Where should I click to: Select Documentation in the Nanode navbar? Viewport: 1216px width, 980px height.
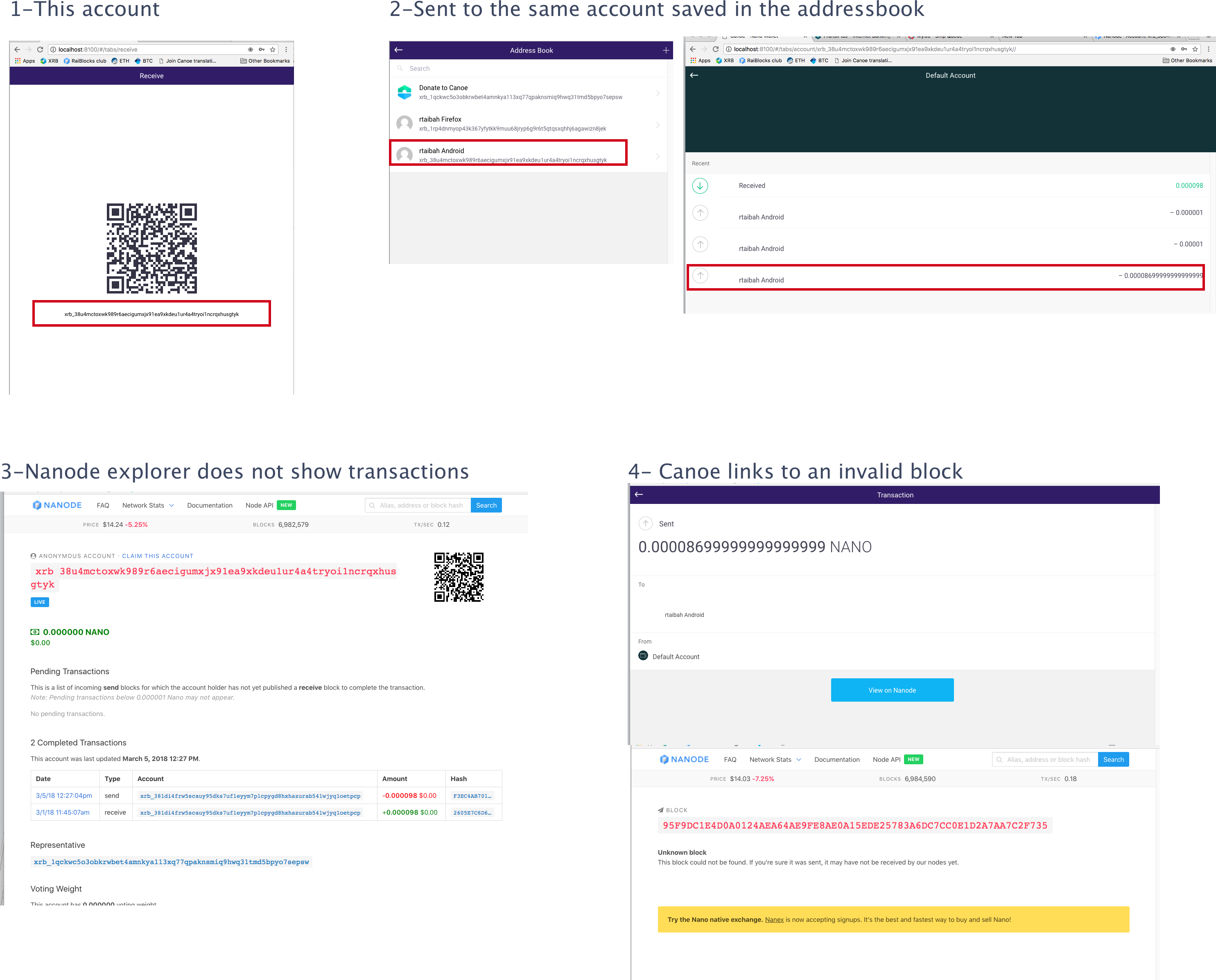coord(210,505)
